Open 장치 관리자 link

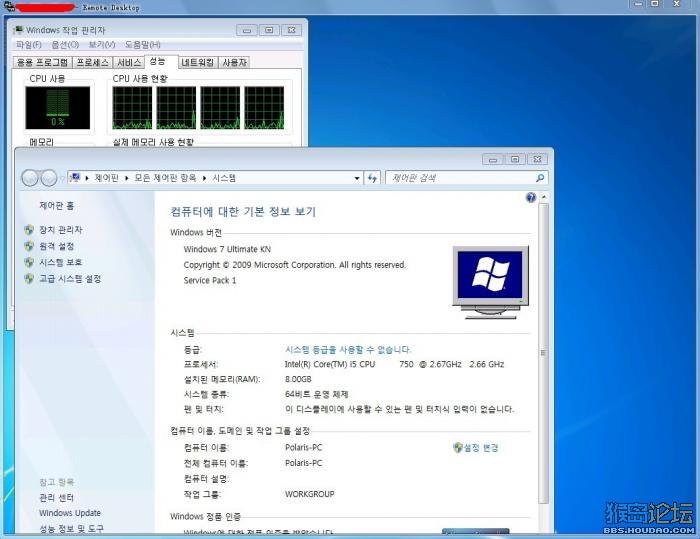point(61,230)
